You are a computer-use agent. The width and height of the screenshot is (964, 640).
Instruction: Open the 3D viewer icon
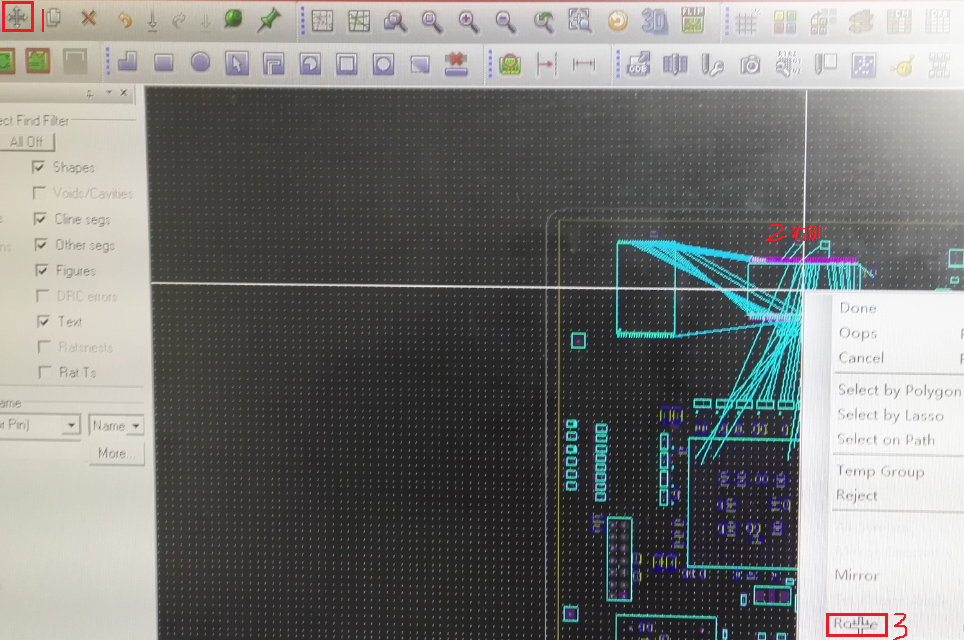[x=654, y=20]
